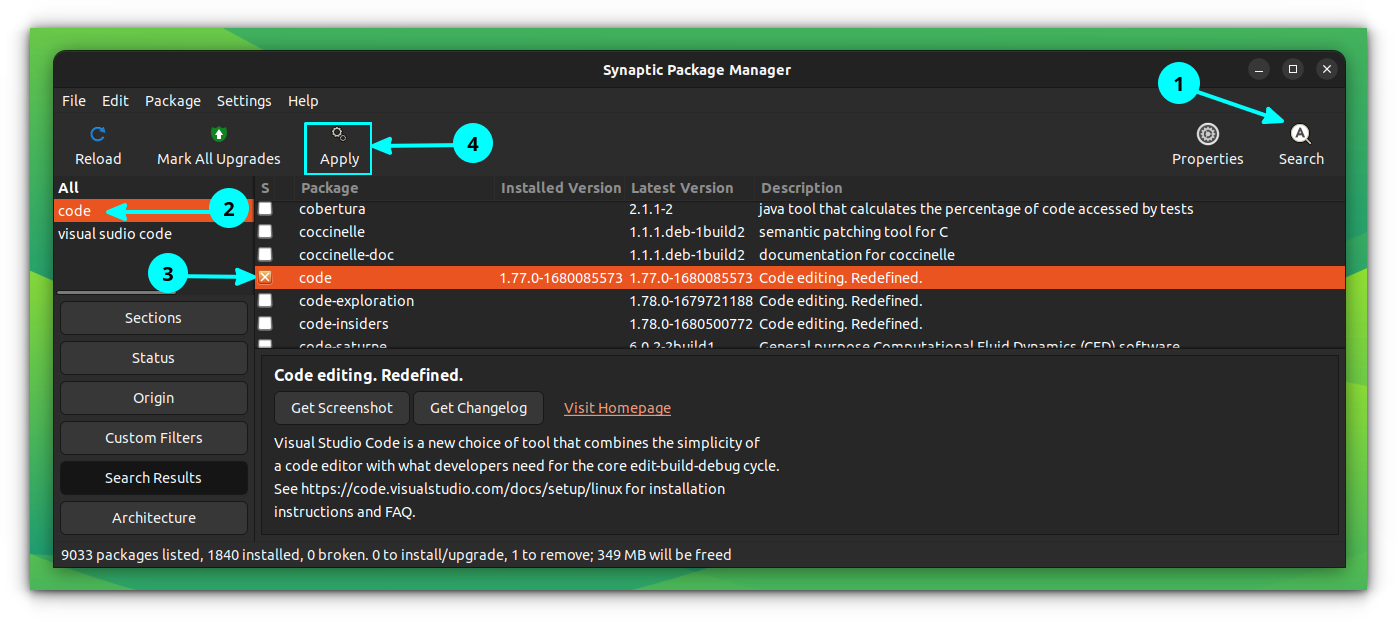The image size is (1397, 622).
Task: Click the status bar package summary
Action: pyautogui.click(x=396, y=554)
